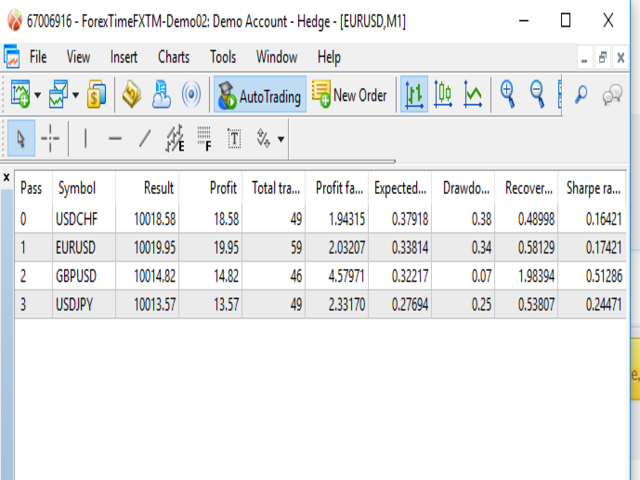640x480 pixels.
Task: Open the View menu
Action: pyautogui.click(x=78, y=57)
